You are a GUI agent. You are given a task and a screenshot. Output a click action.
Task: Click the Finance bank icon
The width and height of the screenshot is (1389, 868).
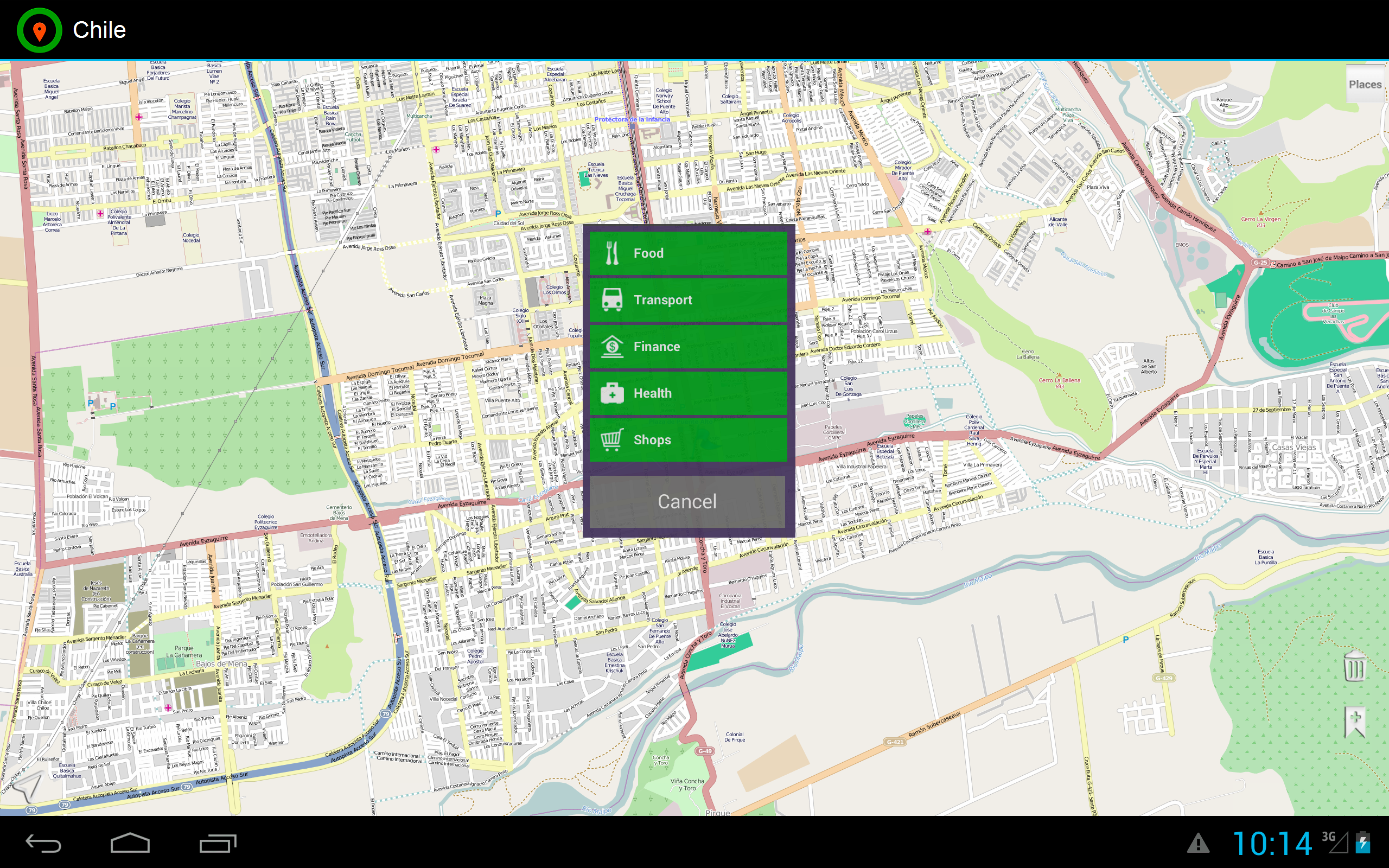pos(612,346)
